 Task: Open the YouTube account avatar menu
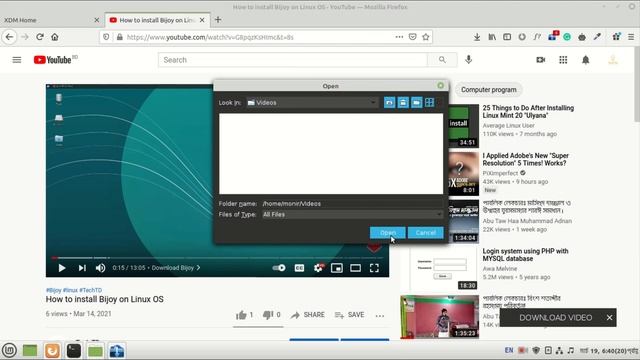pyautogui.click(x=613, y=60)
